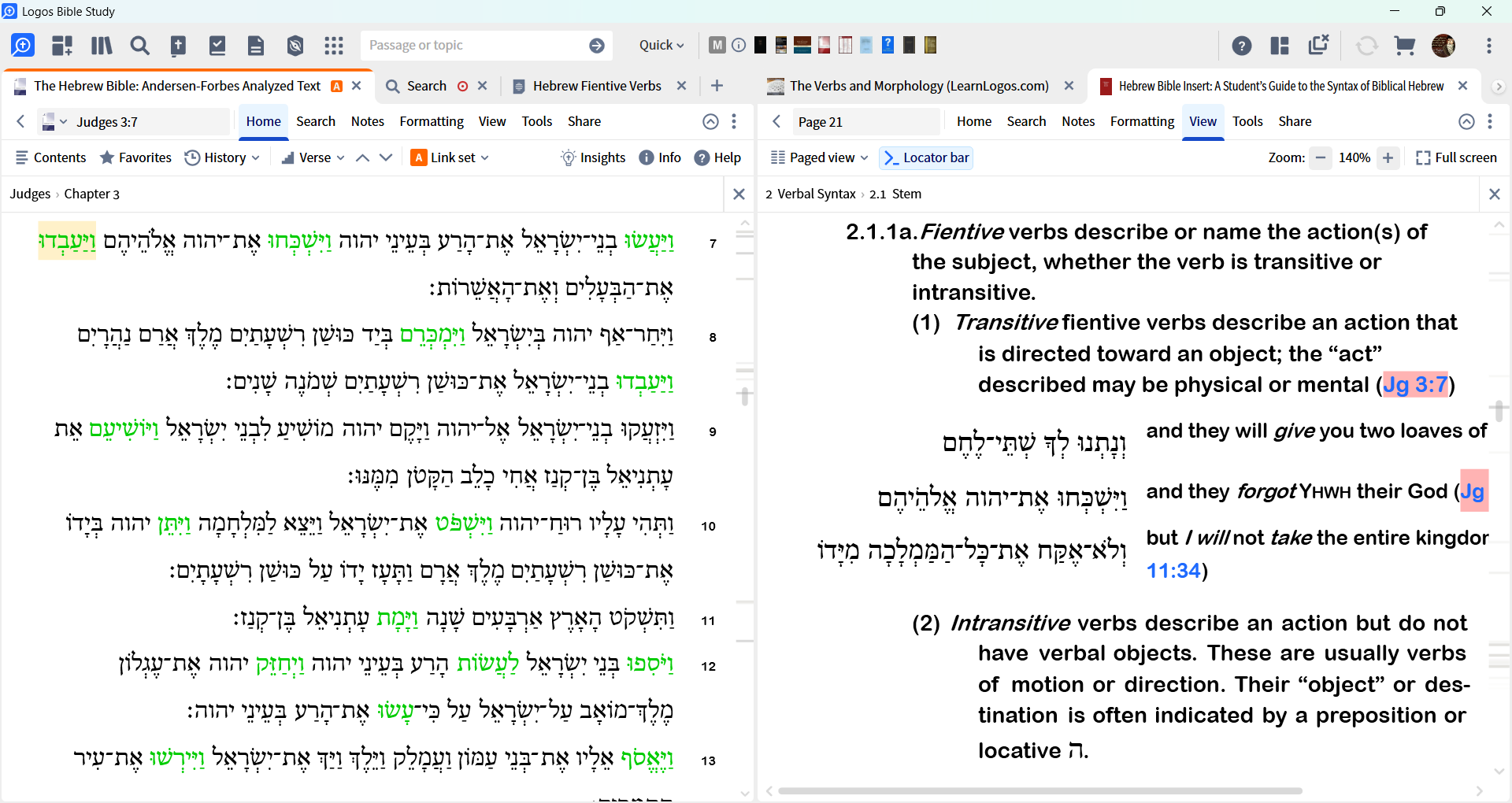Open the main application kebab menu
The height and width of the screenshot is (803, 1512).
coord(1488,46)
